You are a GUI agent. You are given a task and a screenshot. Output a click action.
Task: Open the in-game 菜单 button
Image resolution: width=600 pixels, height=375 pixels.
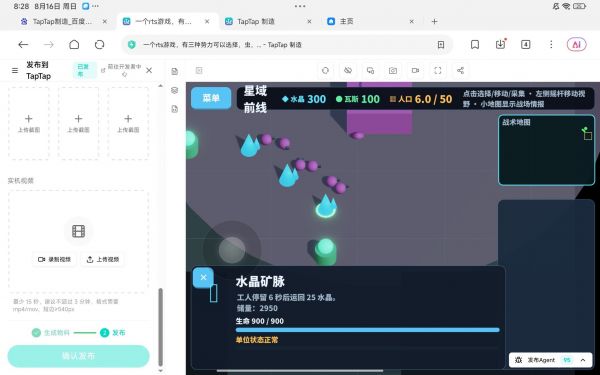[211, 98]
